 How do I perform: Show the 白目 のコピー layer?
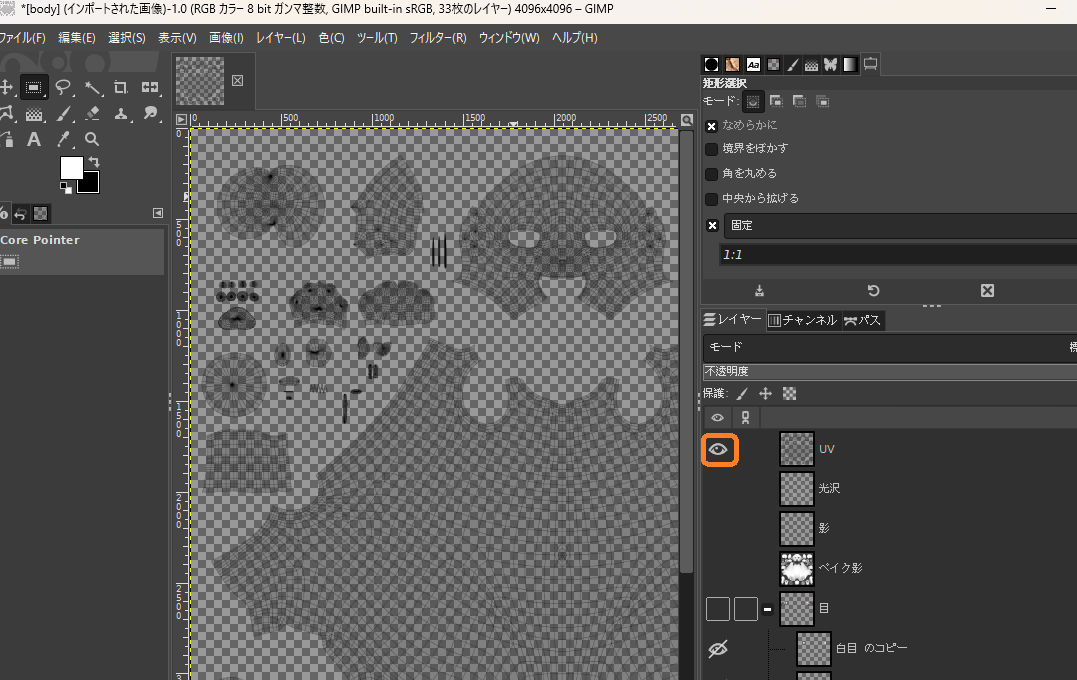(x=718, y=648)
